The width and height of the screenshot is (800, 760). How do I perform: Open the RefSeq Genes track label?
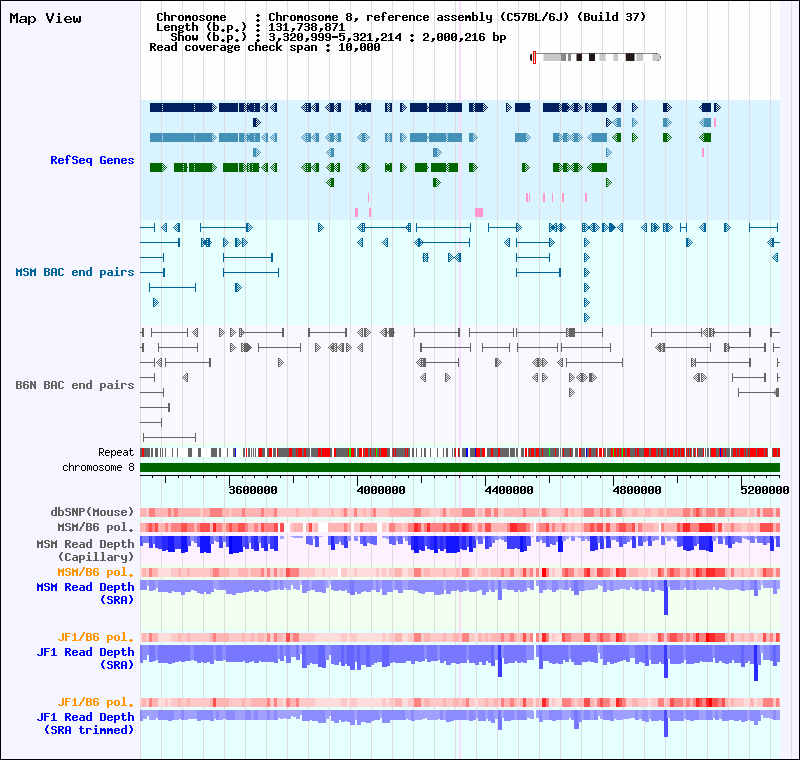pyautogui.click(x=92, y=160)
